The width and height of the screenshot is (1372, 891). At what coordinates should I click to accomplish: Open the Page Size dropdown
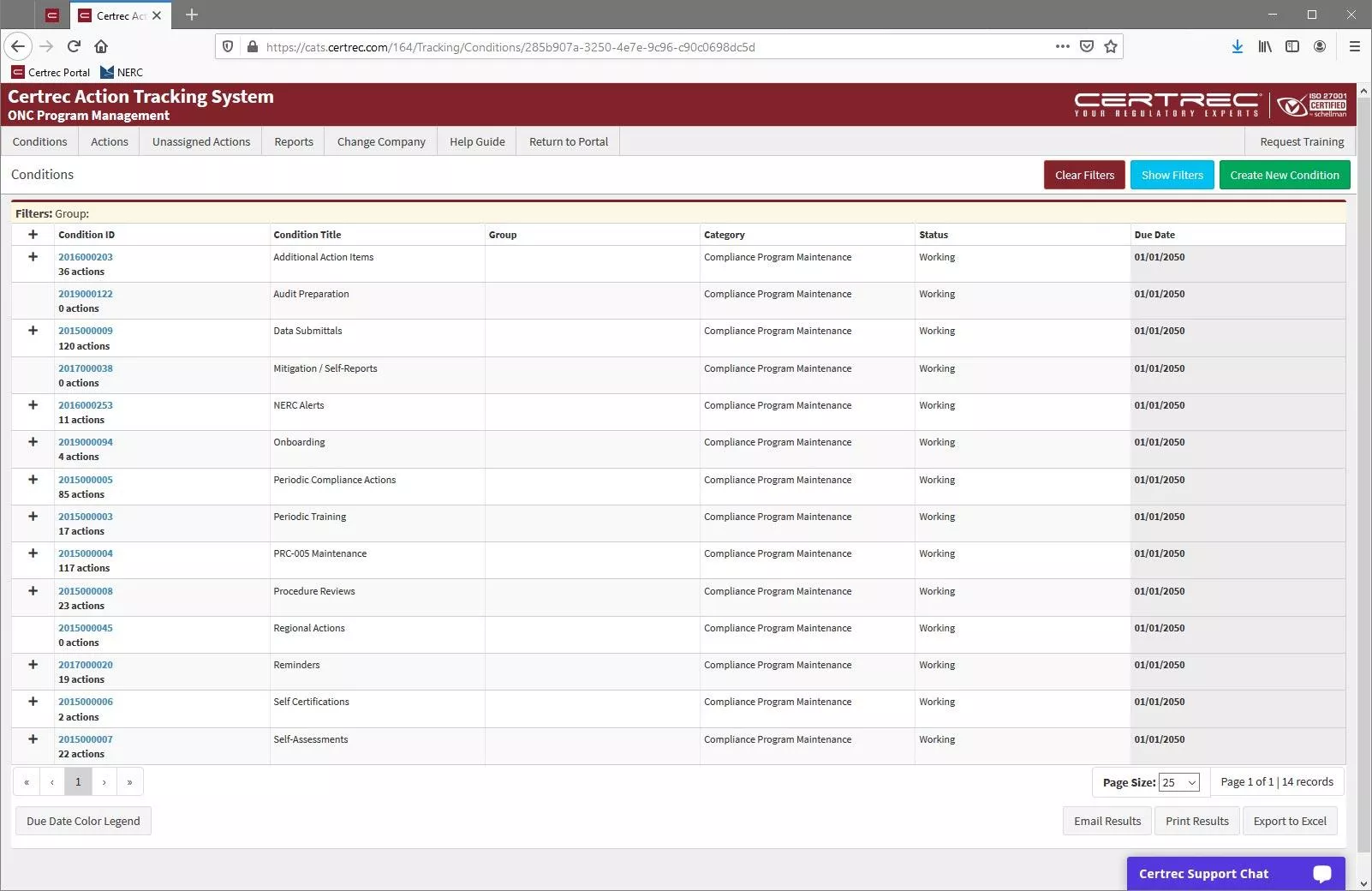(1178, 782)
